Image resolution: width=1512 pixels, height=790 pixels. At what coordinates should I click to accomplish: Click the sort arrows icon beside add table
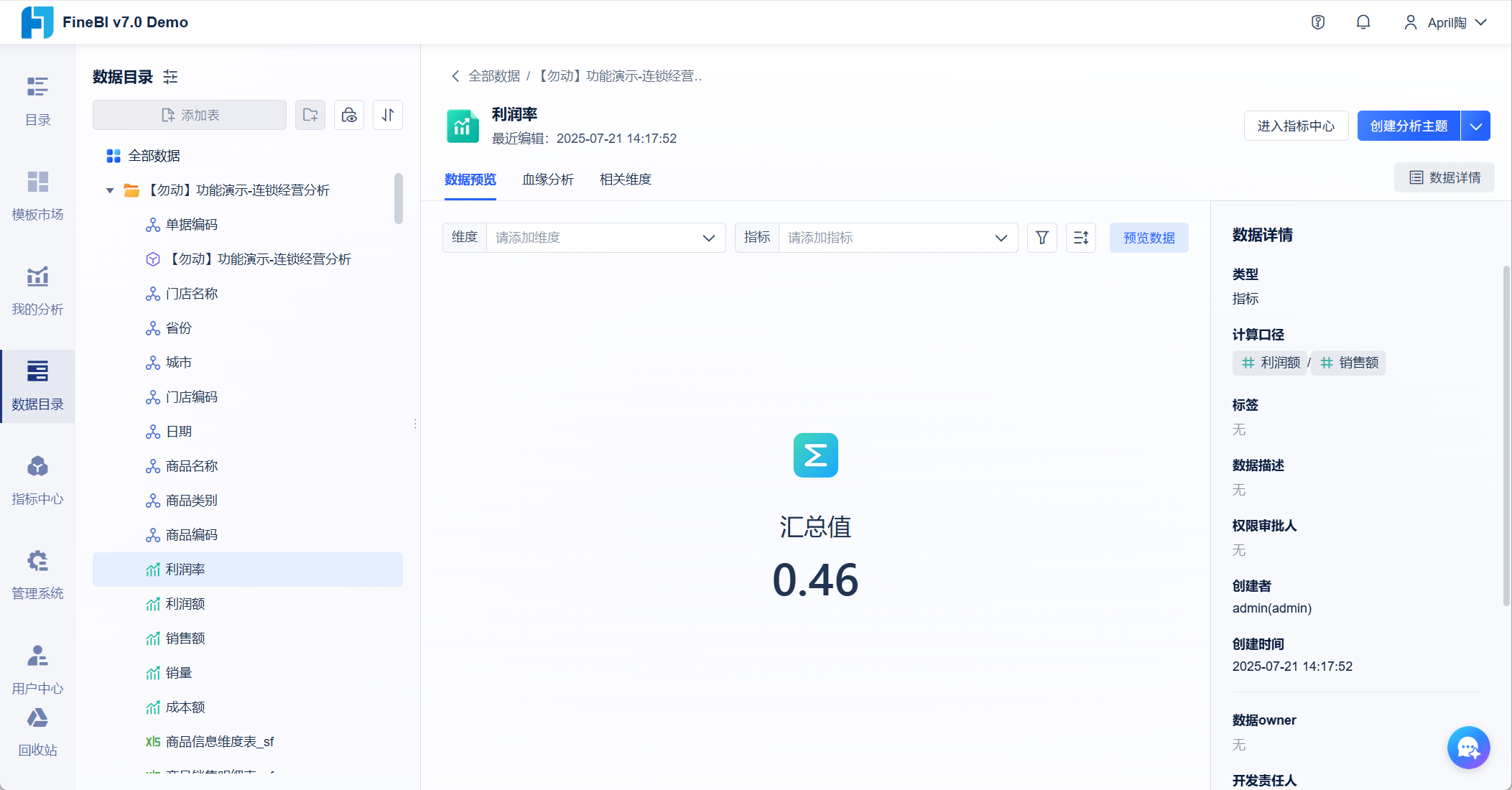[x=388, y=115]
